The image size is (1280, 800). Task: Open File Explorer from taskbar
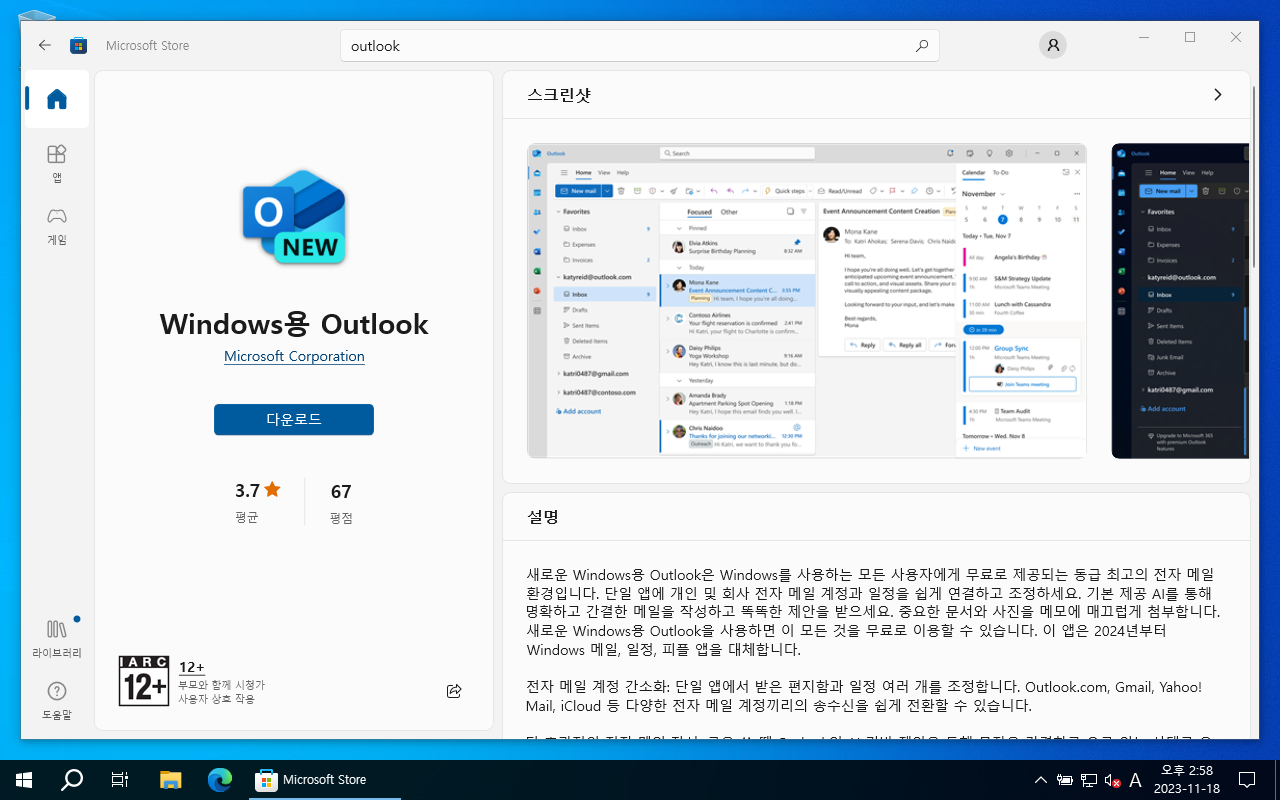pos(171,779)
